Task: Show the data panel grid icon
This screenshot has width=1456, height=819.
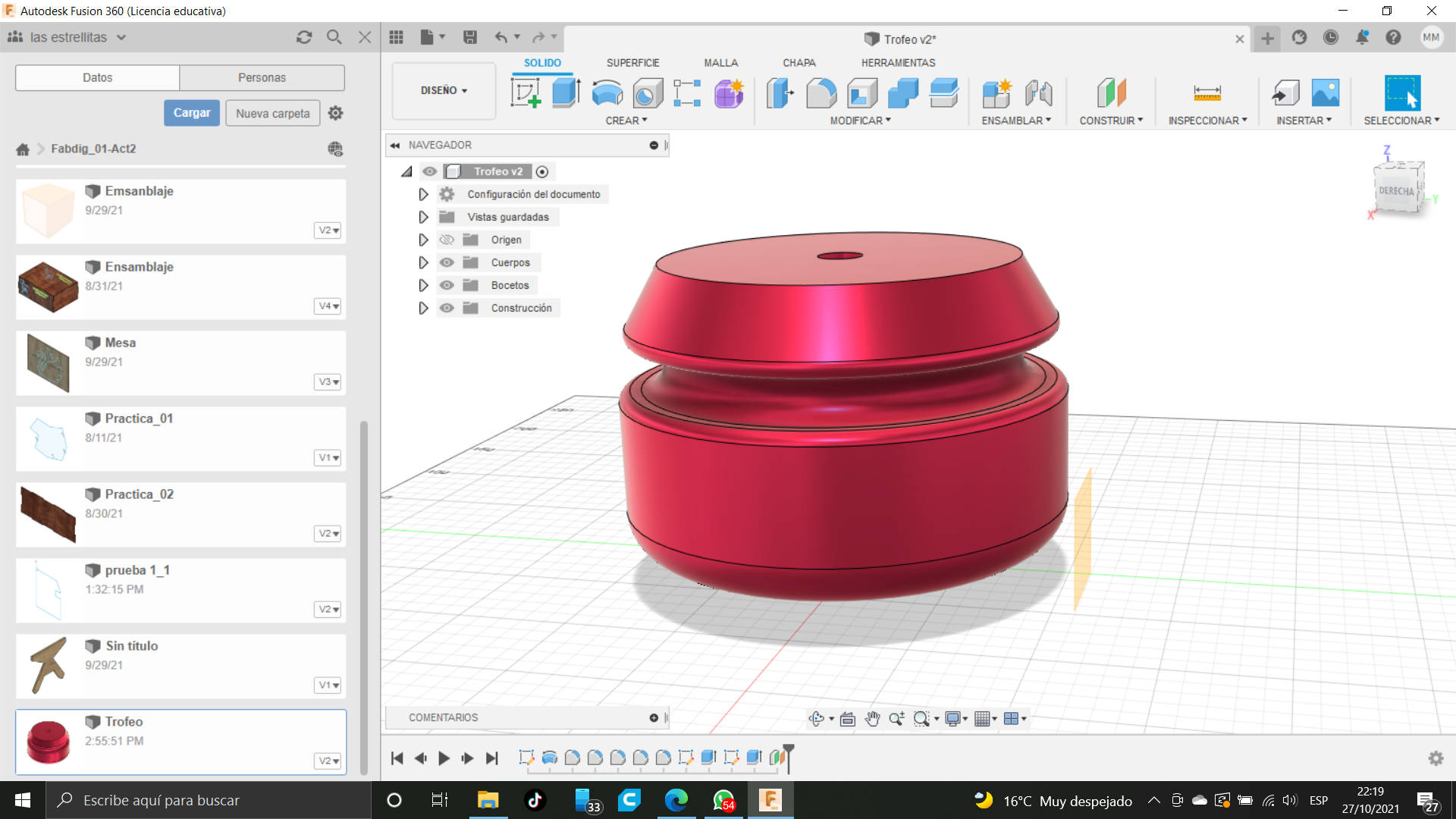Action: pyautogui.click(x=396, y=37)
